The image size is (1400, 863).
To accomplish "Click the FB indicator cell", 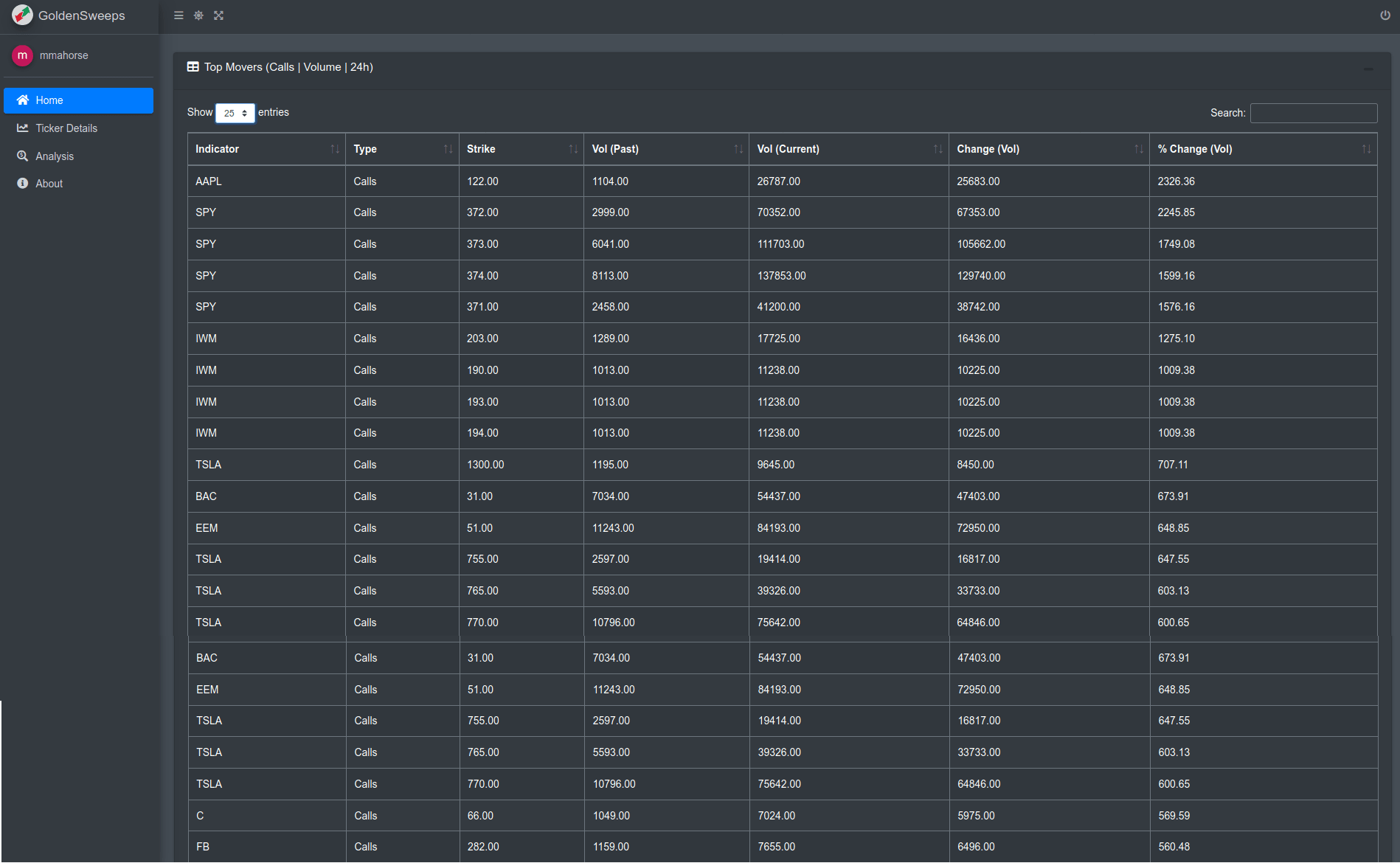I will click(267, 847).
